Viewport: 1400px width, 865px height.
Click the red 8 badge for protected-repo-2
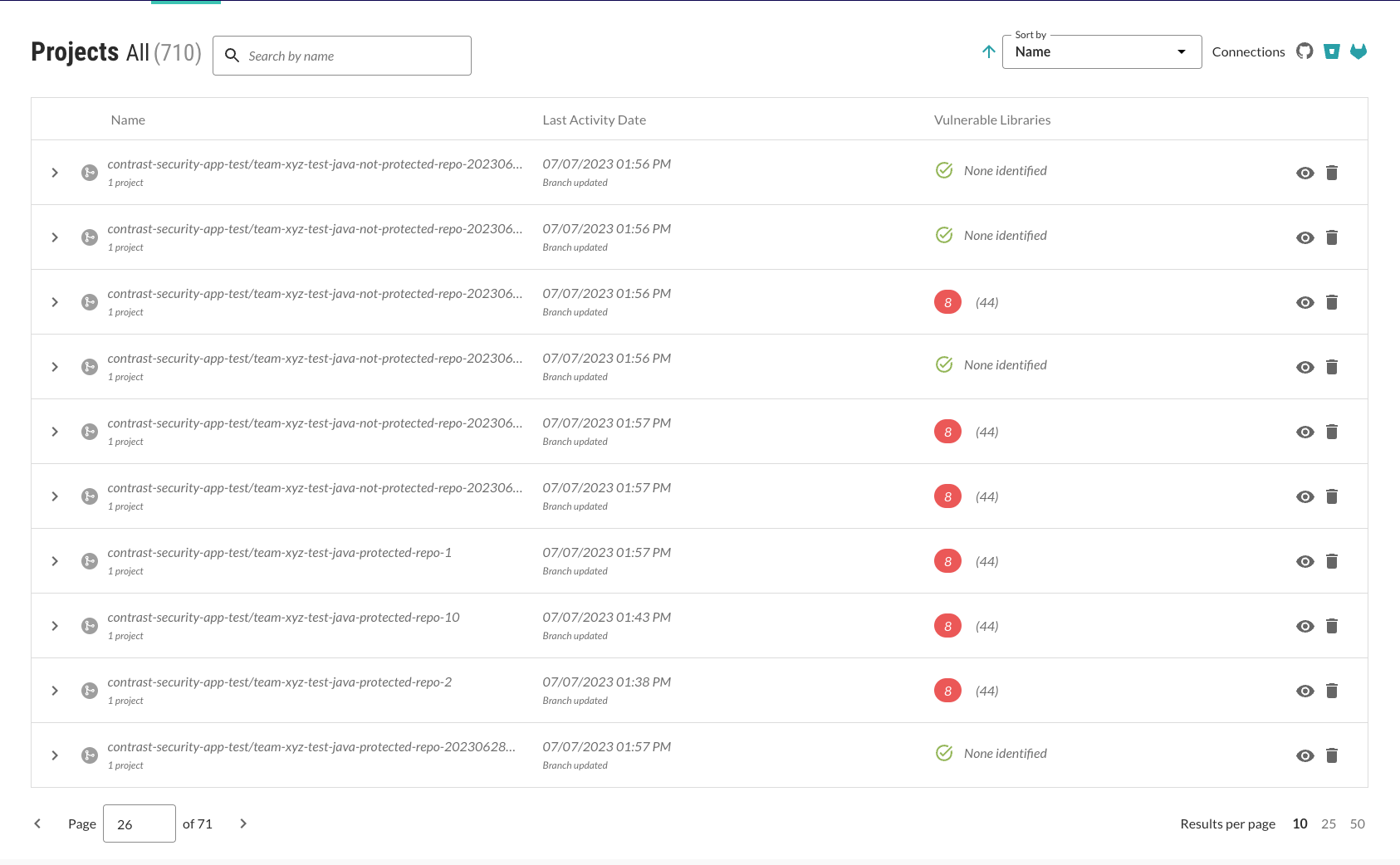click(x=947, y=691)
